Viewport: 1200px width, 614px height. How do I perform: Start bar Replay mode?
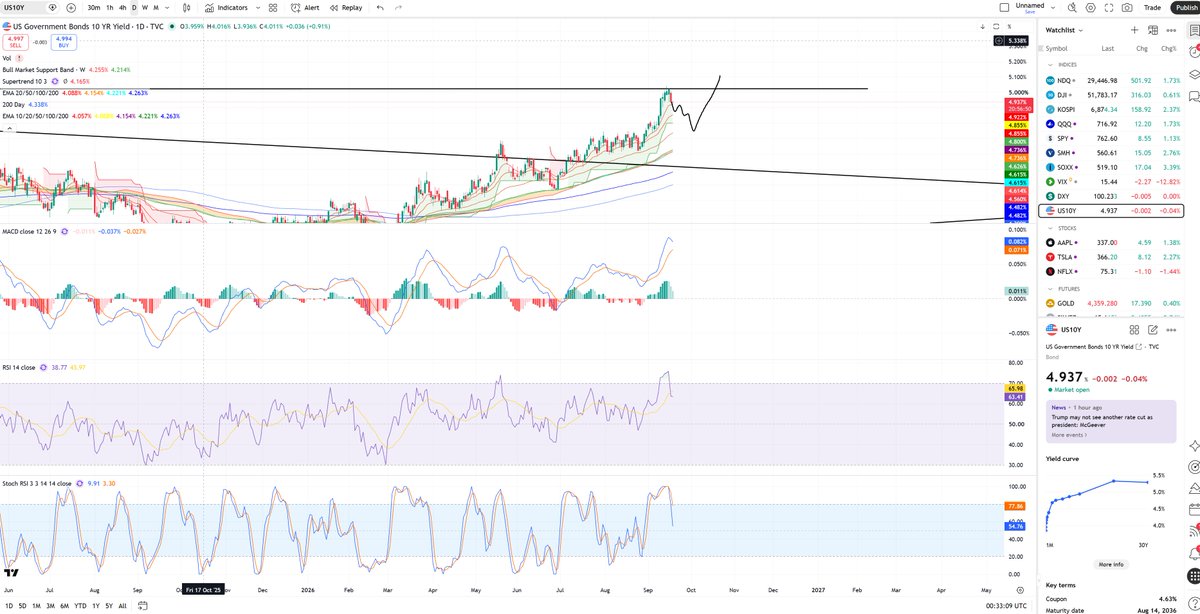pyautogui.click(x=345, y=7)
